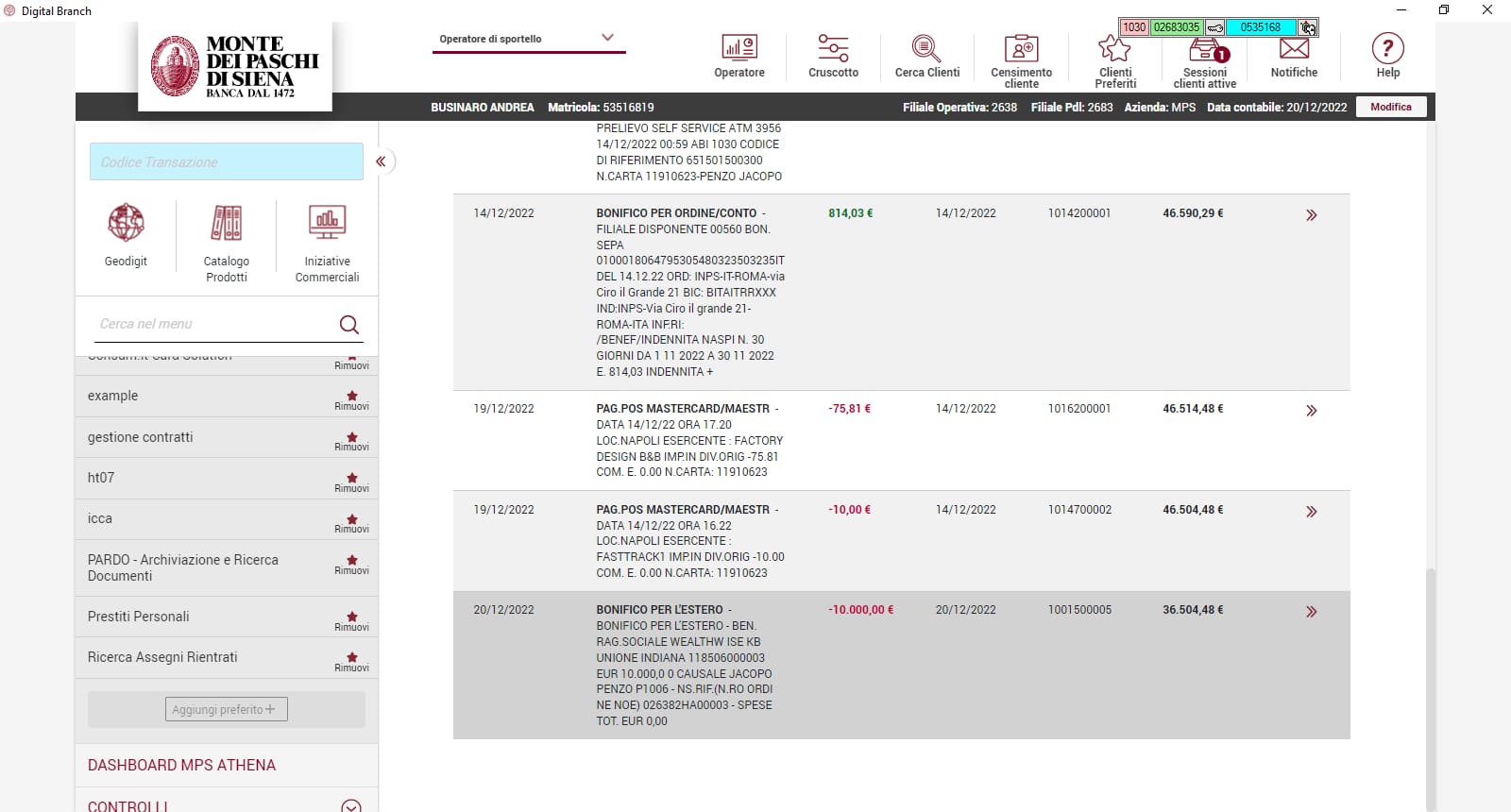Viewport: 1511px width, 812px height.
Task: Expand the BONIFICO PER L'ESTERO transaction details
Action: pyautogui.click(x=1311, y=612)
